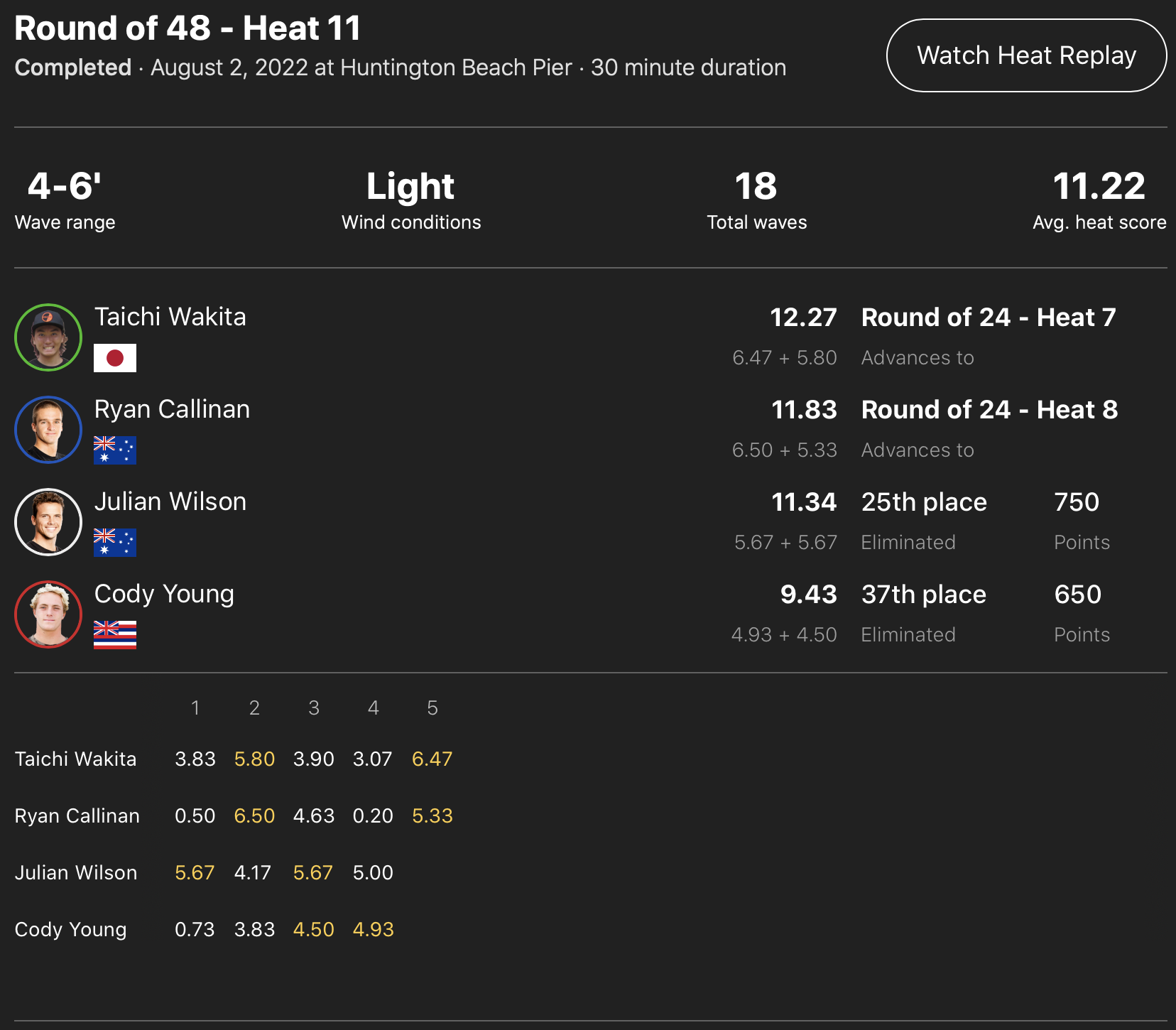The width and height of the screenshot is (1176, 1030).
Task: Select Taichi Wakita's 6.47 wave score
Action: (432, 759)
